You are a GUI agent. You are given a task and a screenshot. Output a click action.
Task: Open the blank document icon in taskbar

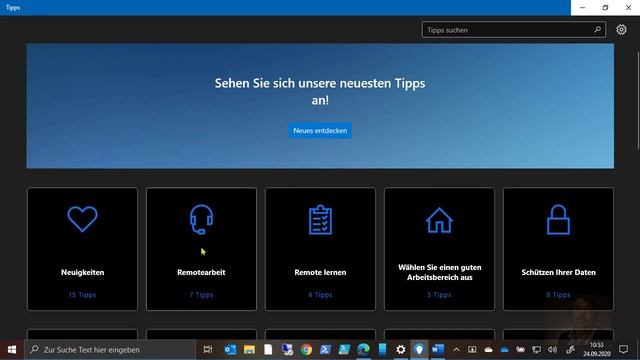[x=268, y=350]
